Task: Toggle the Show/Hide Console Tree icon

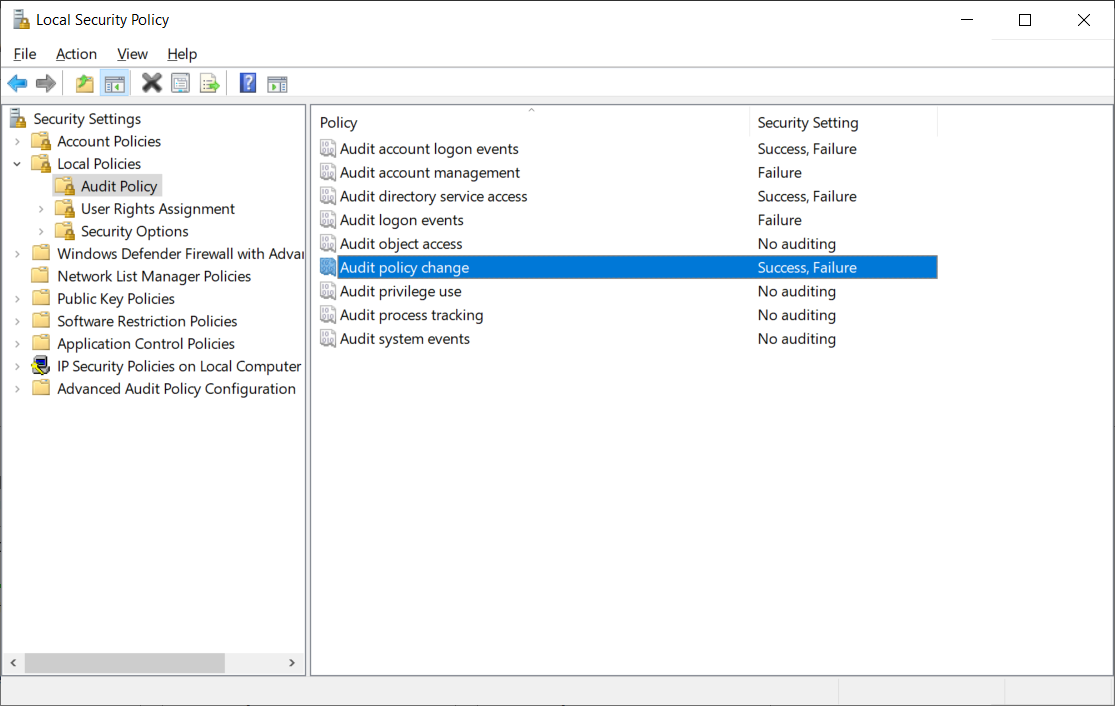Action: tap(115, 83)
